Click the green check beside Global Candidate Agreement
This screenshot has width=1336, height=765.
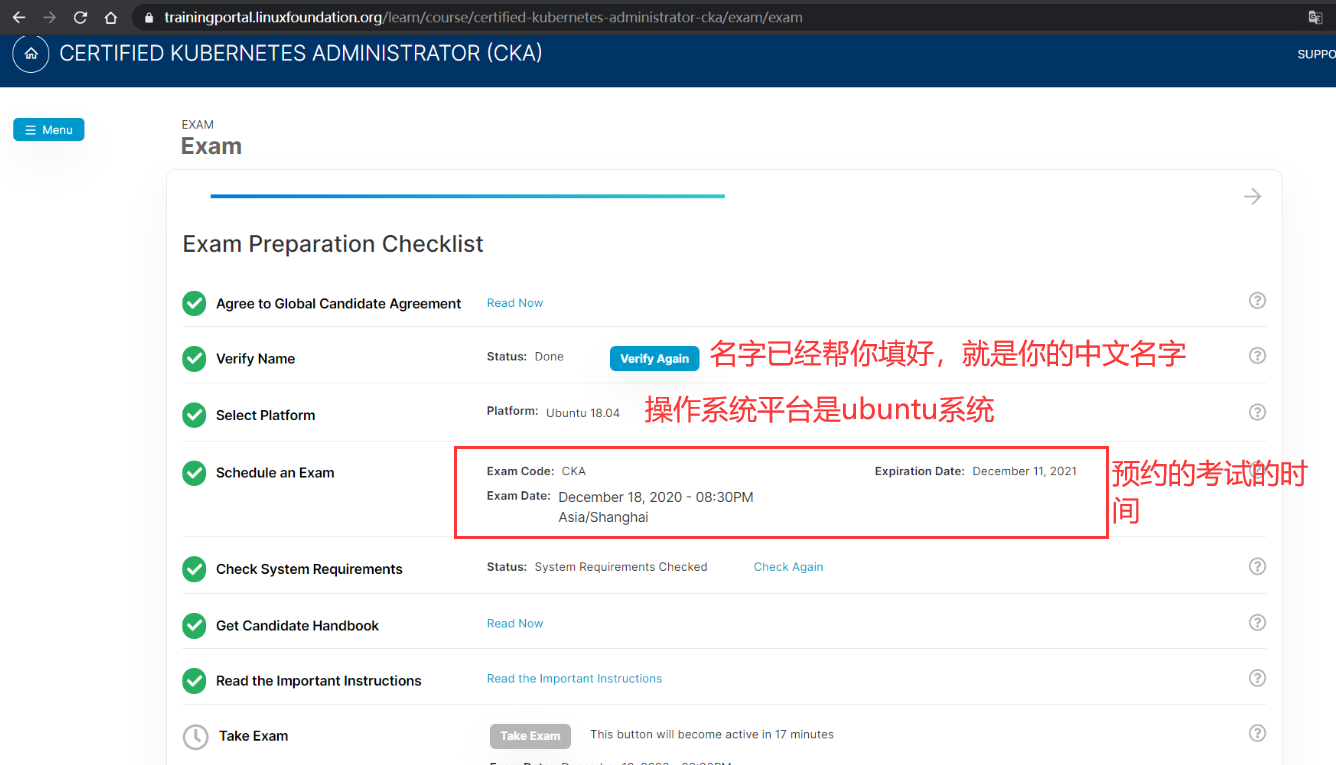coord(194,303)
